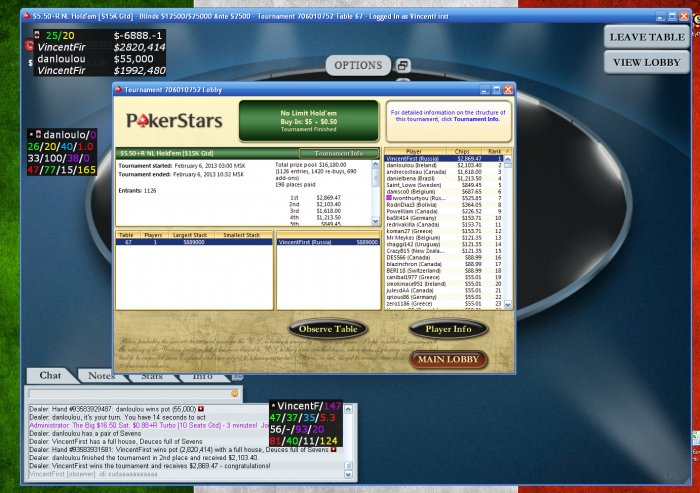The width and height of the screenshot is (700, 493).
Task: Select VincentFirst (Russia) in rank list
Action: [444, 159]
